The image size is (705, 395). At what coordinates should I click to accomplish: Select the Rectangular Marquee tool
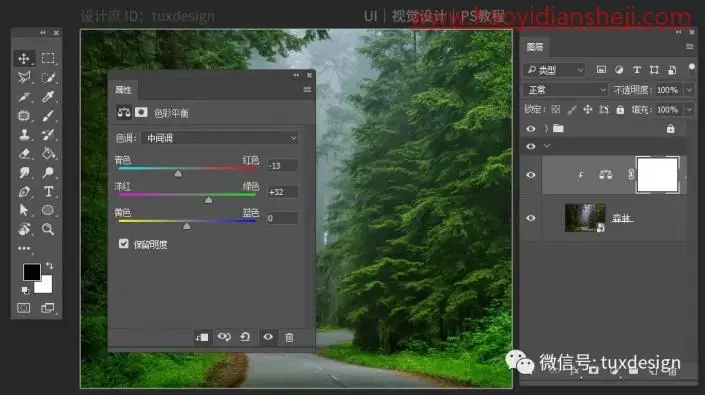(48, 58)
